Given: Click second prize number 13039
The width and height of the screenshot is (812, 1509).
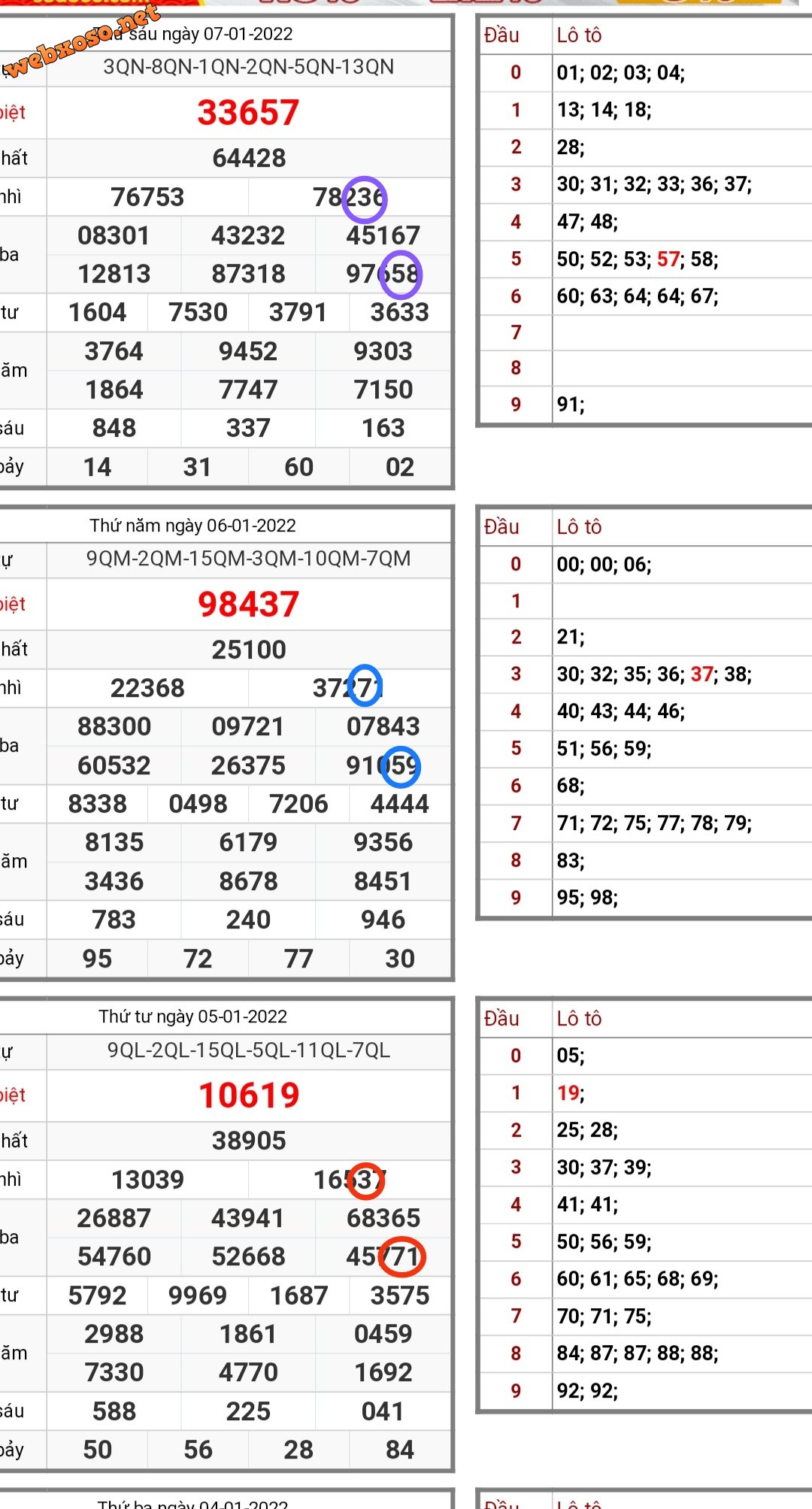Looking at the screenshot, I should point(147,1180).
